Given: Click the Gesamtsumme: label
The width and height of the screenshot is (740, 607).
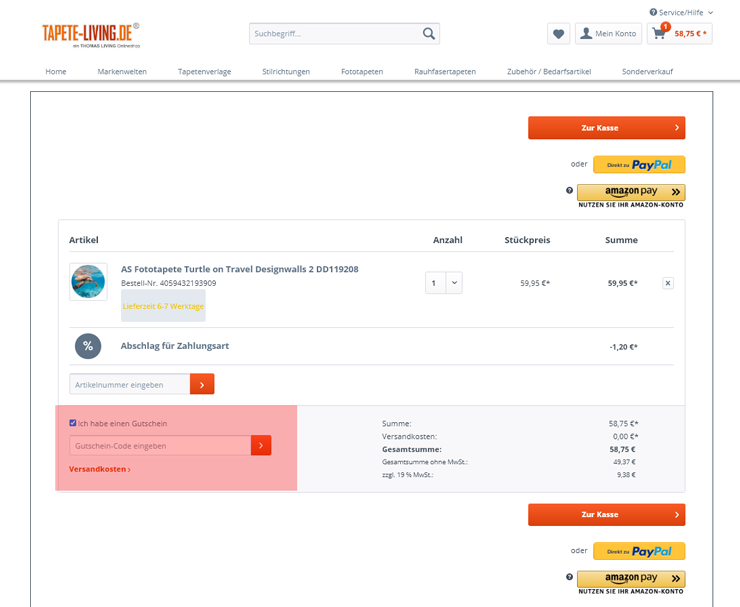Looking at the screenshot, I should point(412,449).
